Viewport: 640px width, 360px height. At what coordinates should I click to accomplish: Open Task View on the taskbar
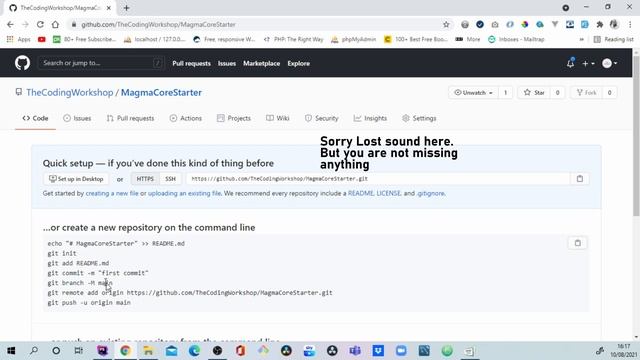(79, 351)
